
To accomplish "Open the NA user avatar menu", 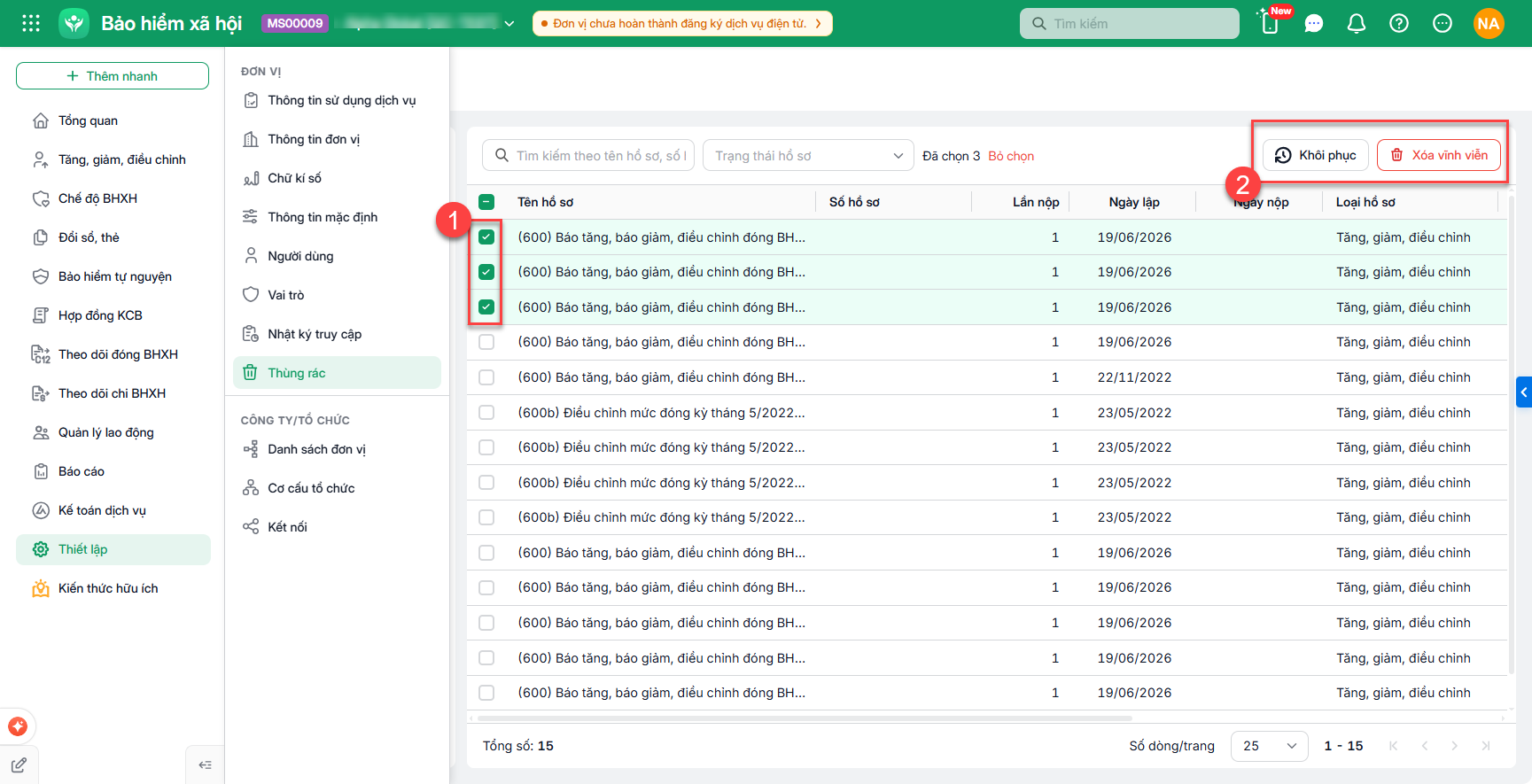I will [1489, 24].
